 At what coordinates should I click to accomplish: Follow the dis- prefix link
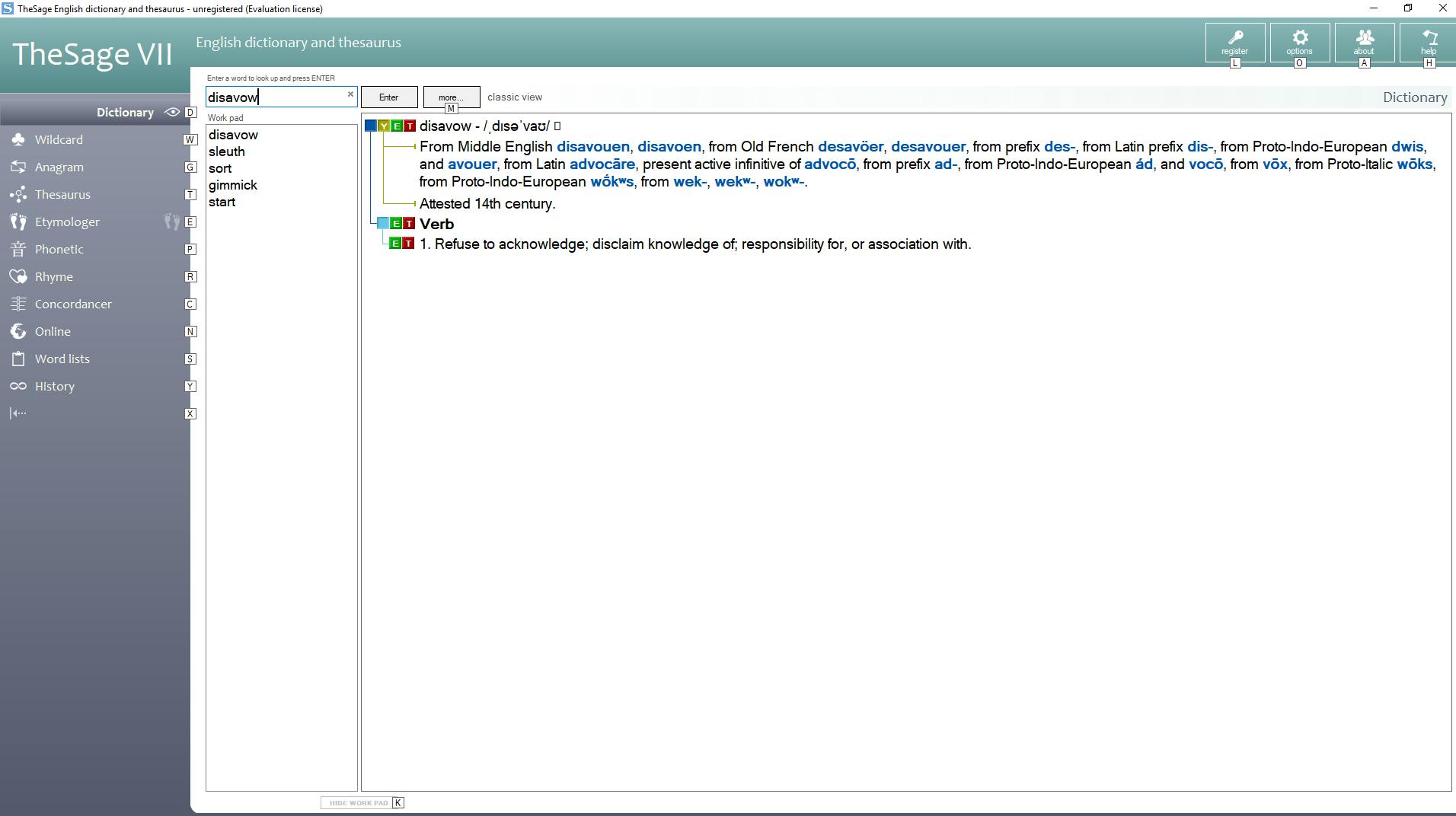tap(1200, 147)
